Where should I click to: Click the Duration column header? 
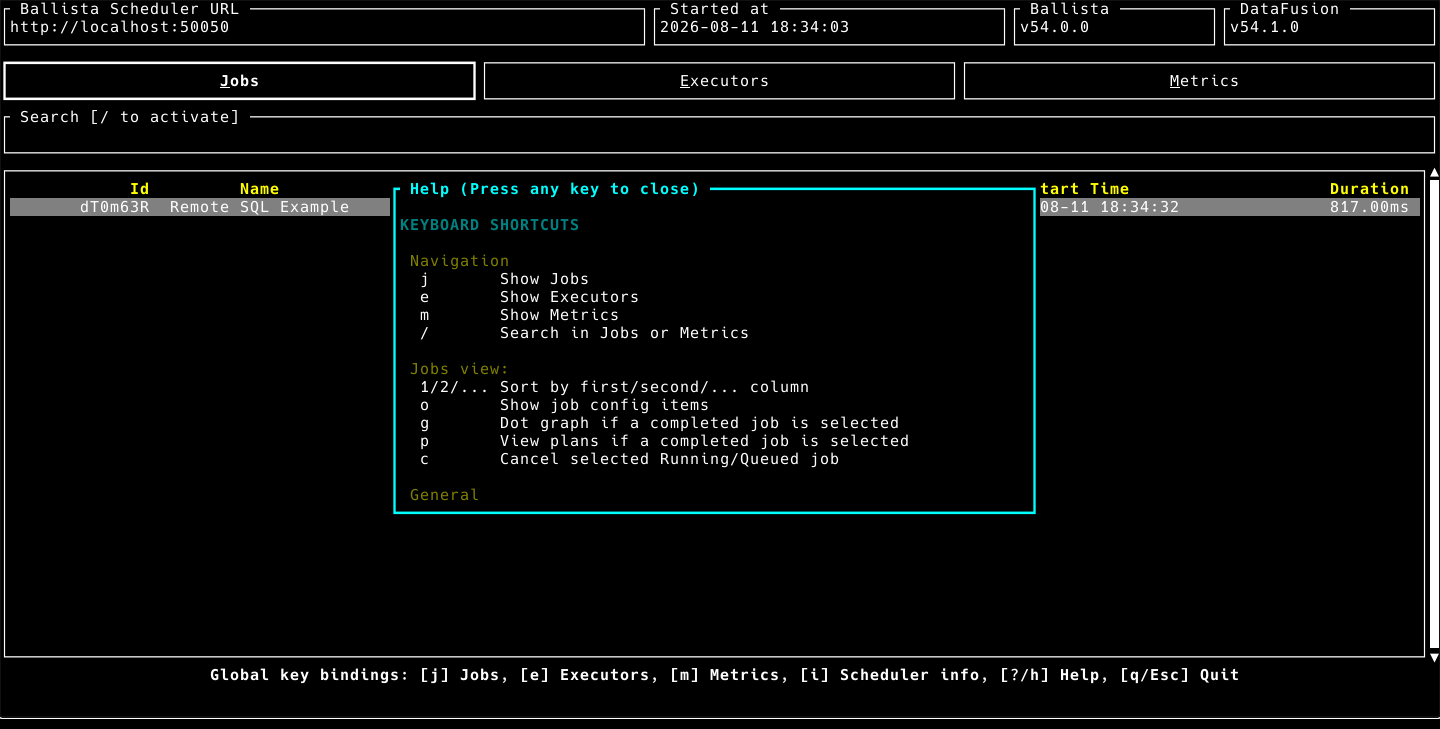click(1370, 189)
